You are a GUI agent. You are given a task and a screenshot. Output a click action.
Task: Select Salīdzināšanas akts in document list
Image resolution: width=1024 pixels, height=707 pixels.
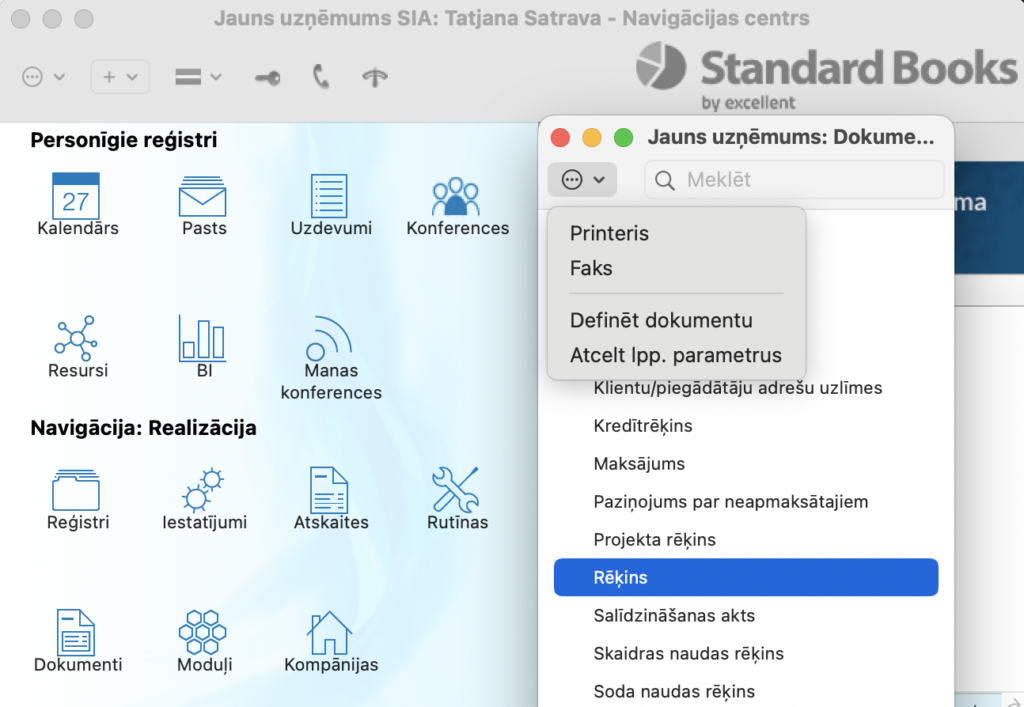pos(746,615)
